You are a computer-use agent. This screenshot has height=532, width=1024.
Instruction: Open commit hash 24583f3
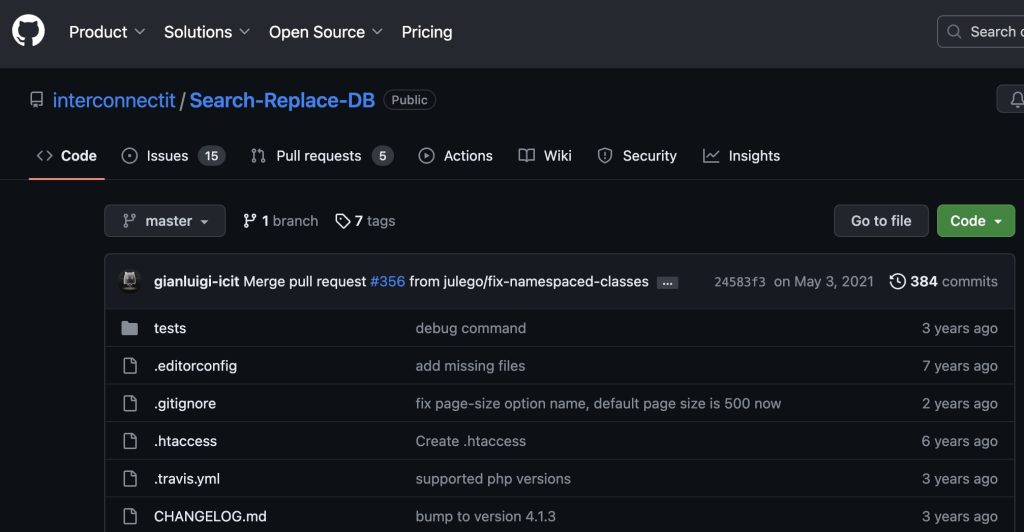point(739,282)
